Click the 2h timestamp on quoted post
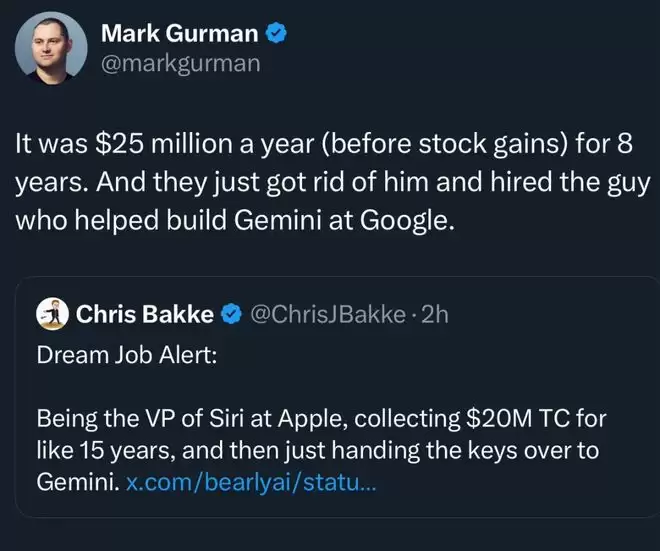The height and width of the screenshot is (551, 660). pyautogui.click(x=435, y=315)
